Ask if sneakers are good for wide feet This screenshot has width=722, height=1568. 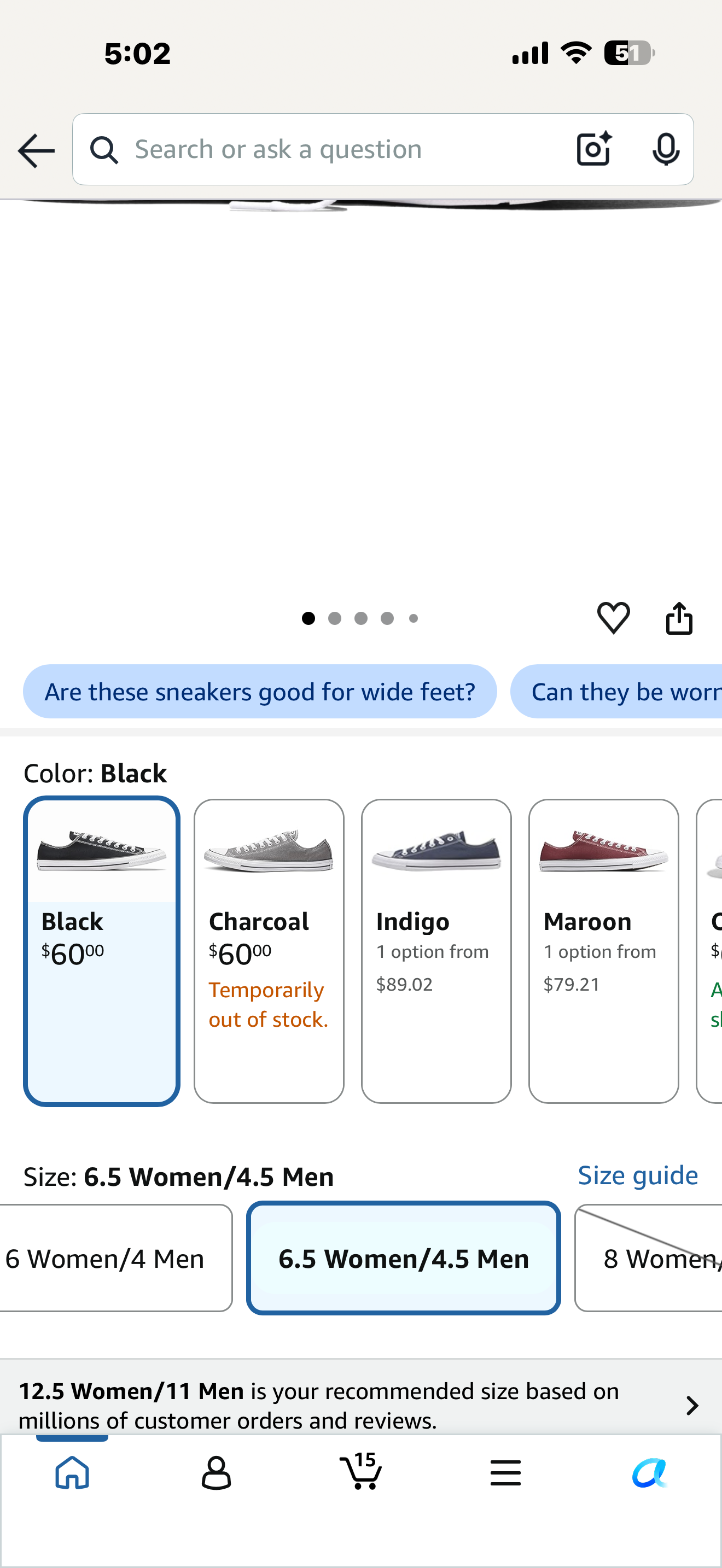260,692
